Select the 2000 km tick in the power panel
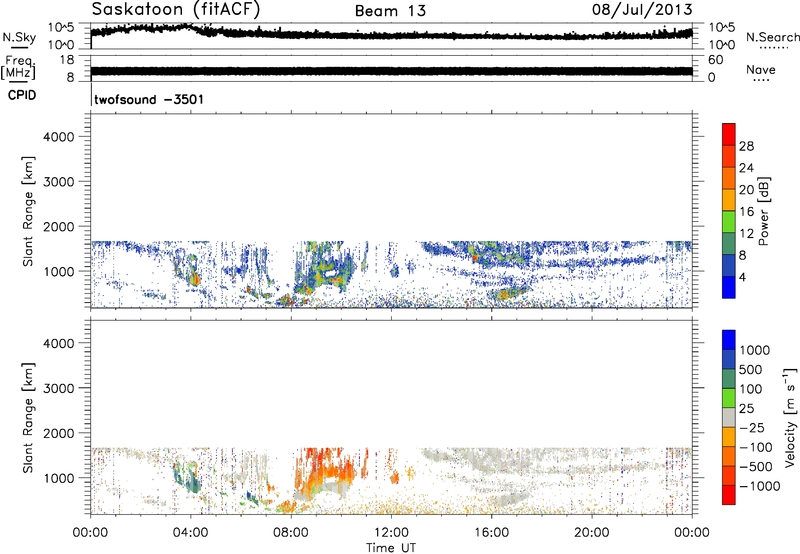800x554 pixels. [x=59, y=226]
